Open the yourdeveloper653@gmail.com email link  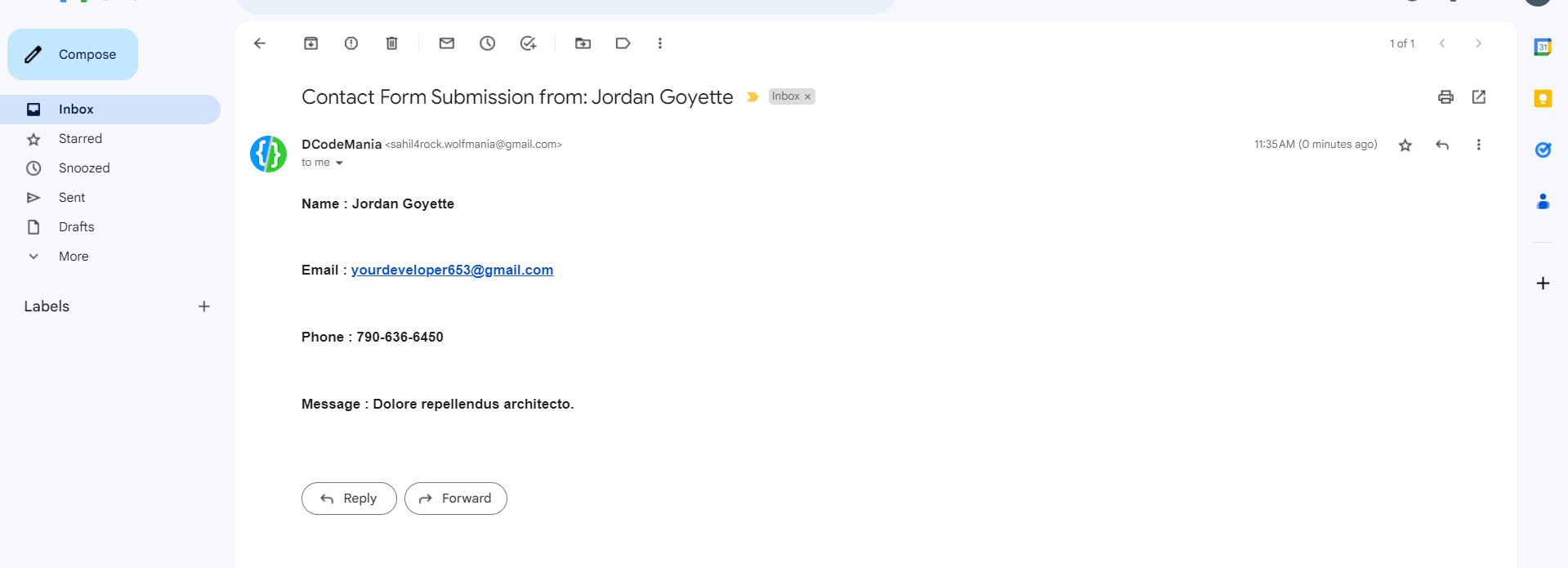tap(452, 271)
